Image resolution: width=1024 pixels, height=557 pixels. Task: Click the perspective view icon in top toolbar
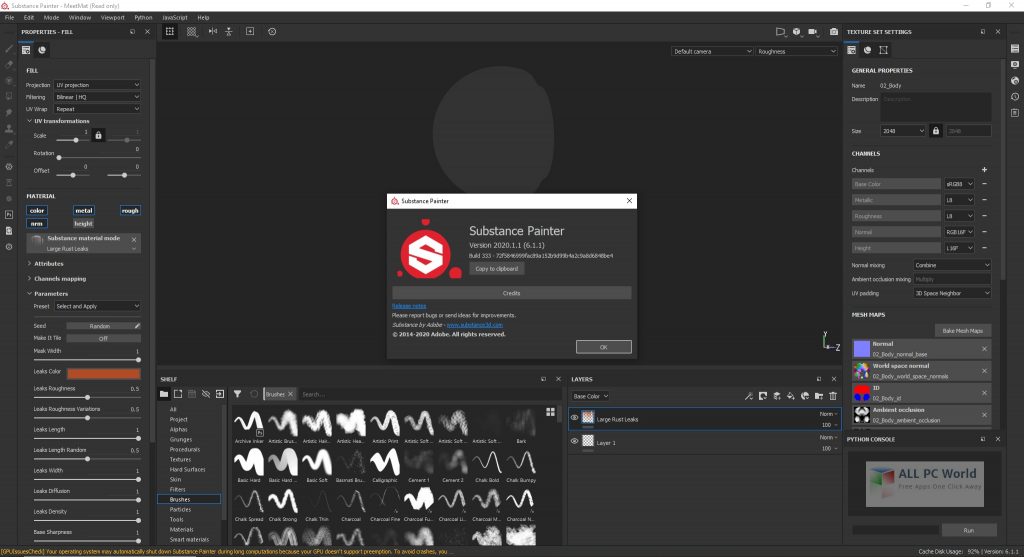click(x=780, y=31)
